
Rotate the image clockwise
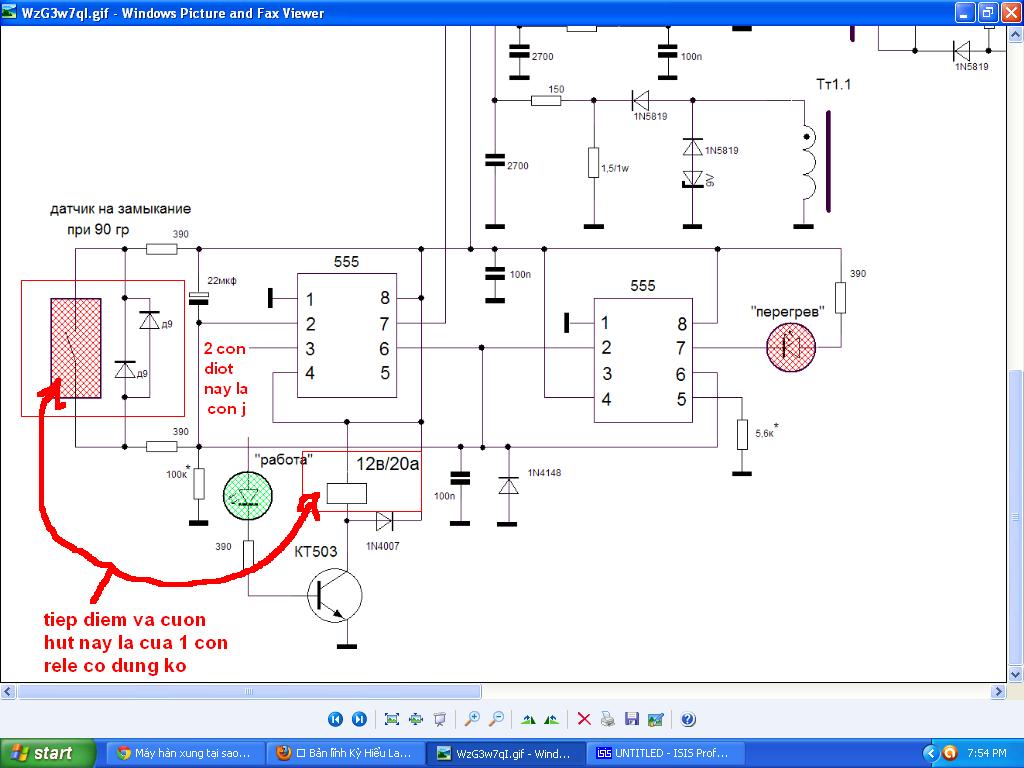tap(528, 719)
